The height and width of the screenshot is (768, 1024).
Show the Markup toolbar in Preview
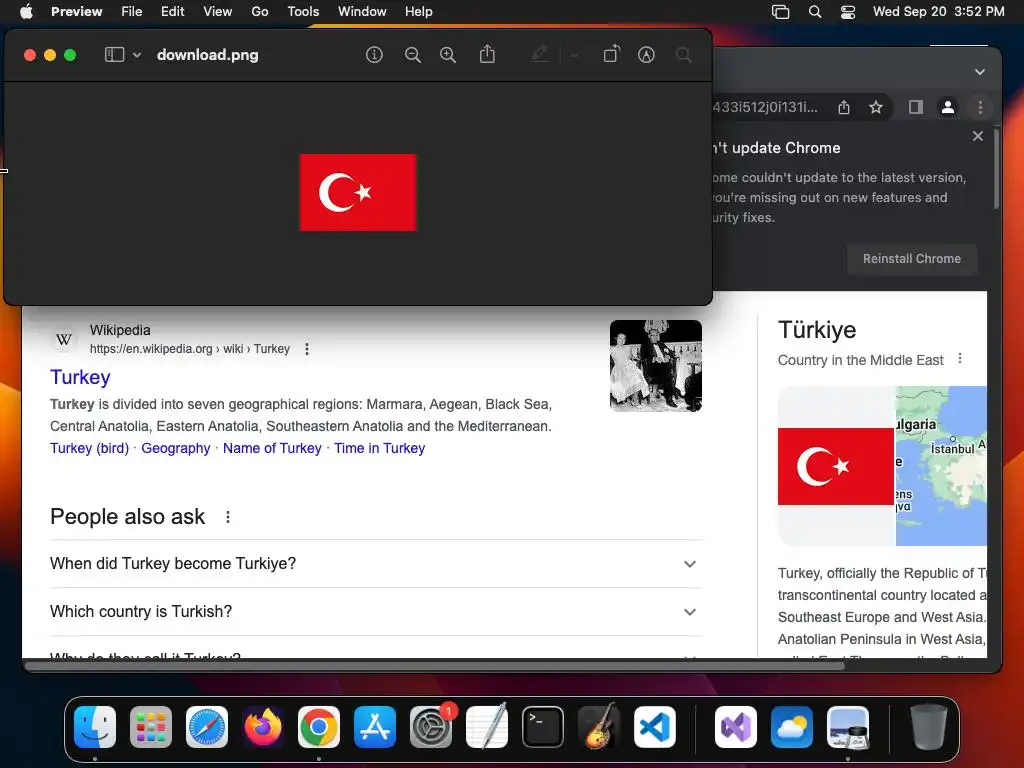coord(647,55)
